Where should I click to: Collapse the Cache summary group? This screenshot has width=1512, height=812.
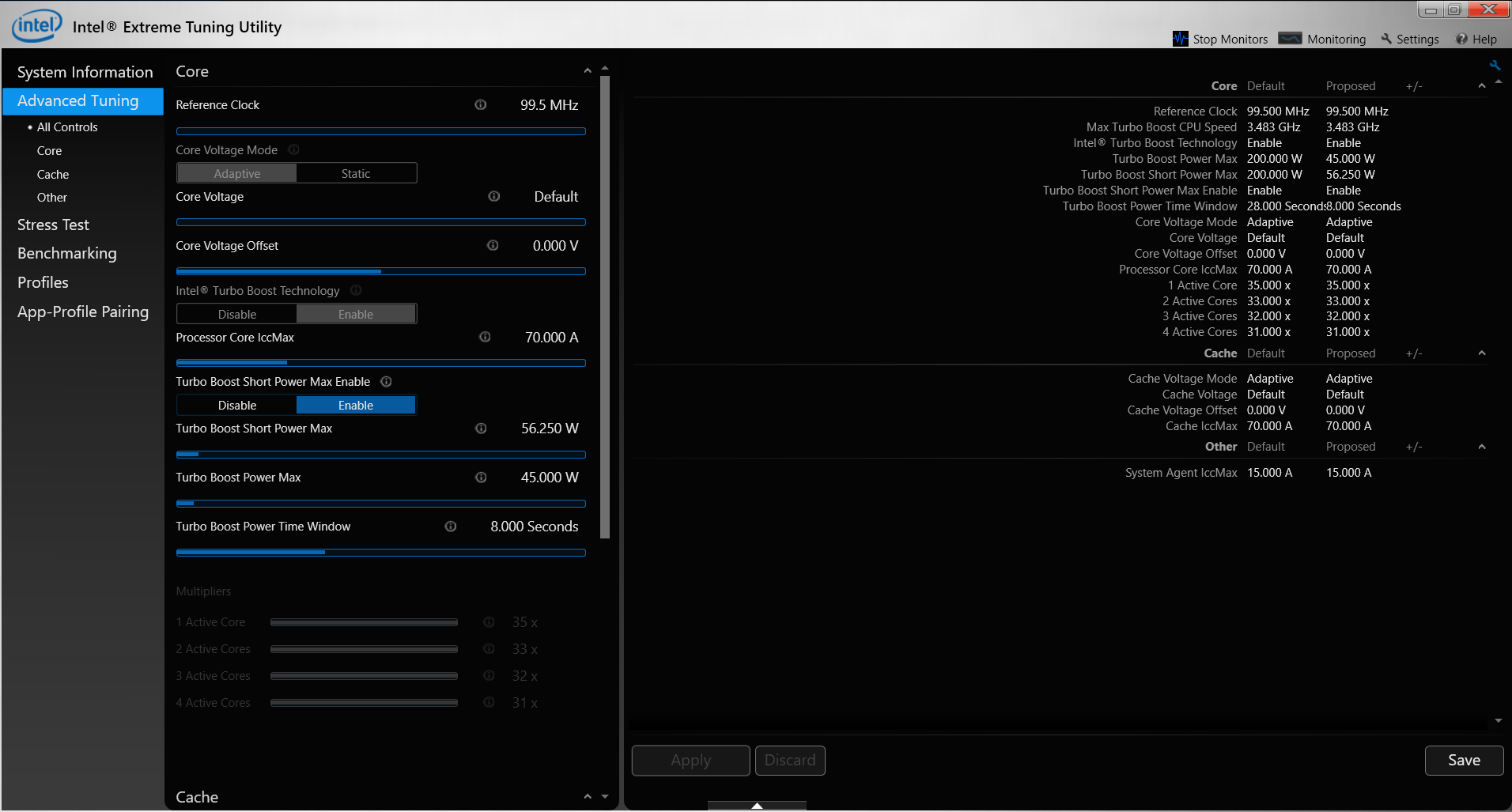coord(1482,353)
